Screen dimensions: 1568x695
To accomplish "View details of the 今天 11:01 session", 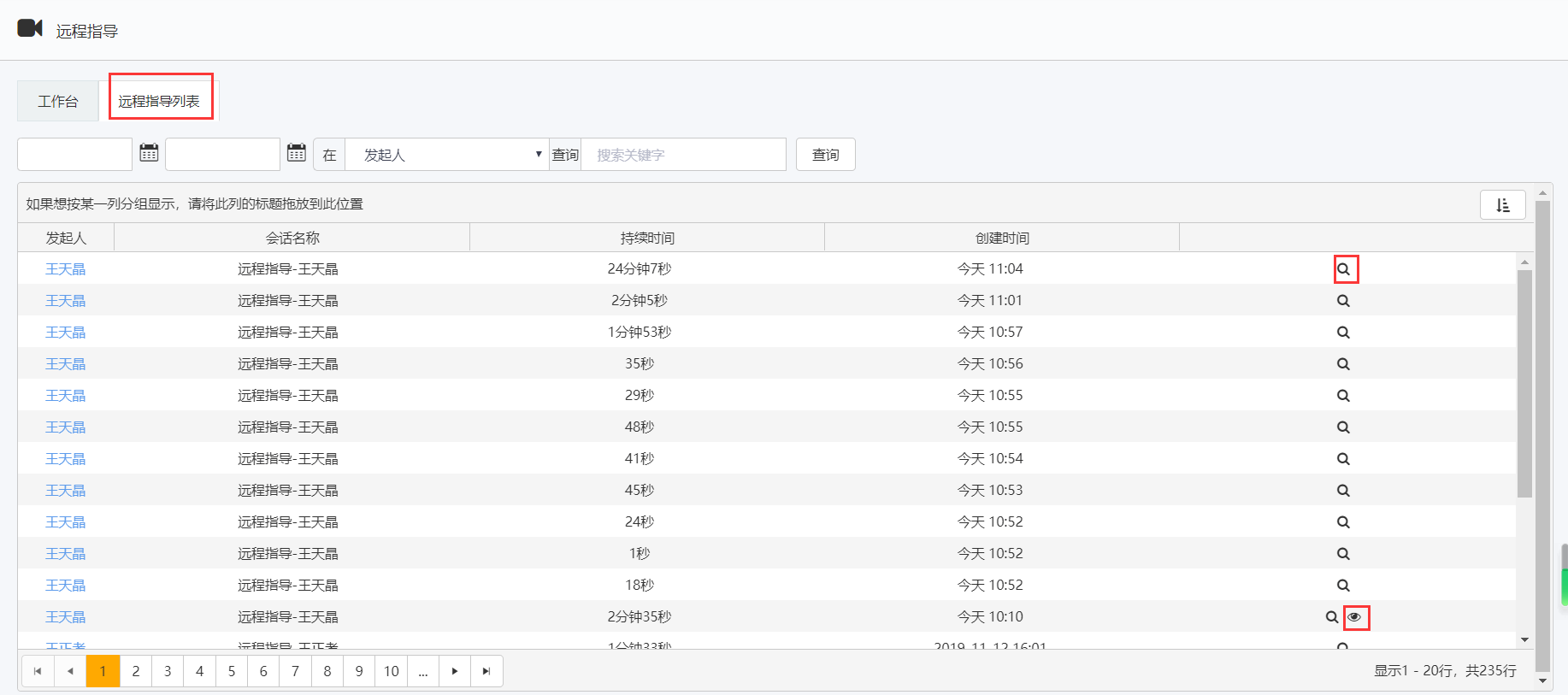I will (x=1343, y=301).
